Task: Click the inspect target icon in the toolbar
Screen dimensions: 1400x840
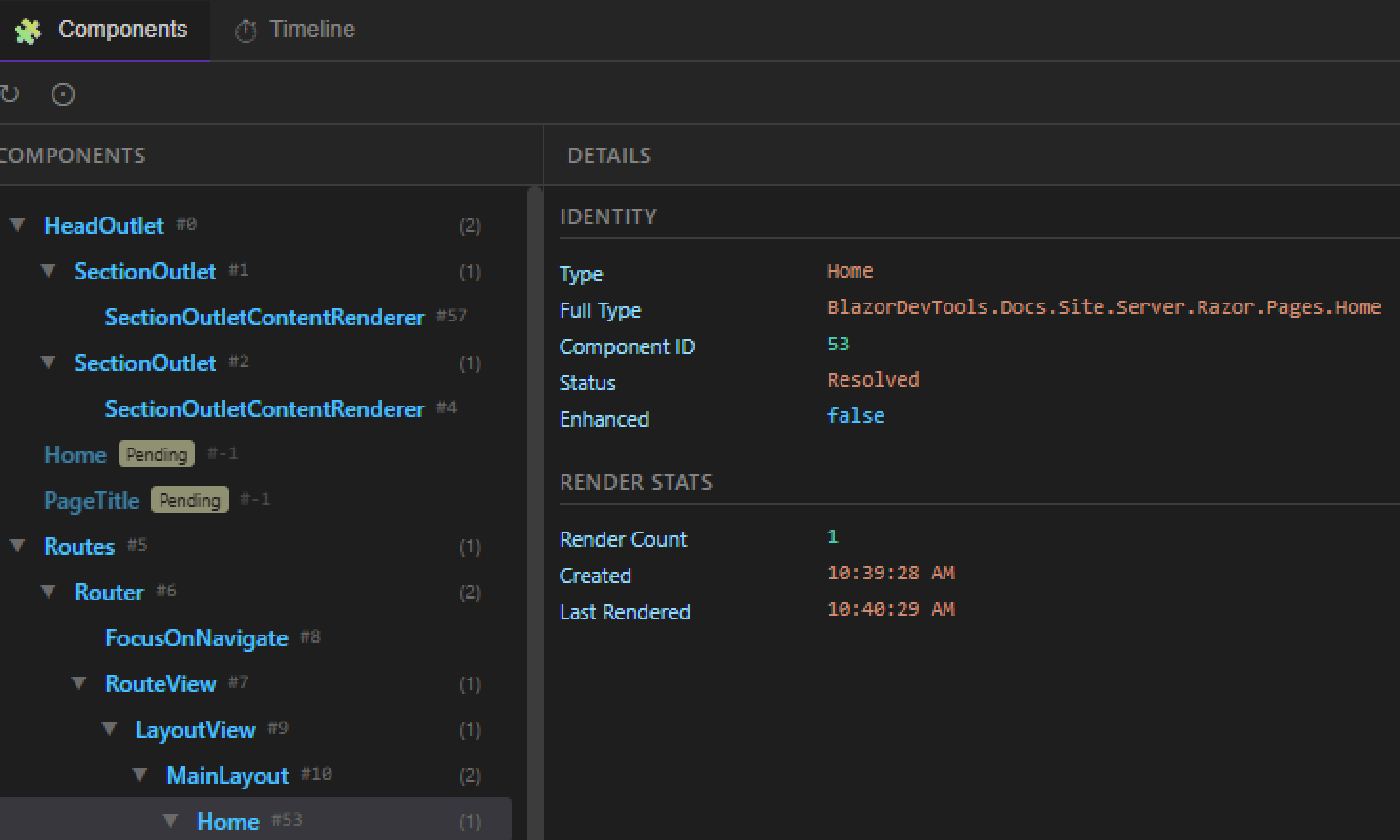Action: [62, 94]
